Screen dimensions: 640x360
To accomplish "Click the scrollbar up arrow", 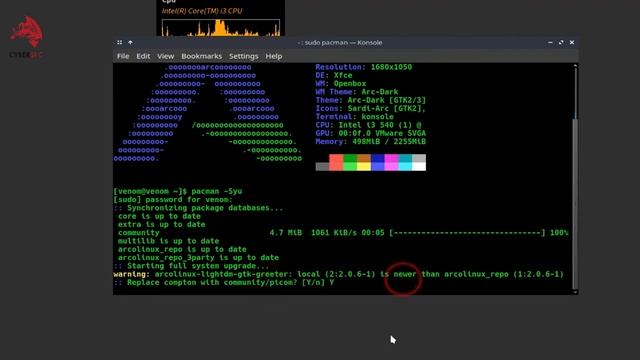I will pyautogui.click(x=576, y=65).
